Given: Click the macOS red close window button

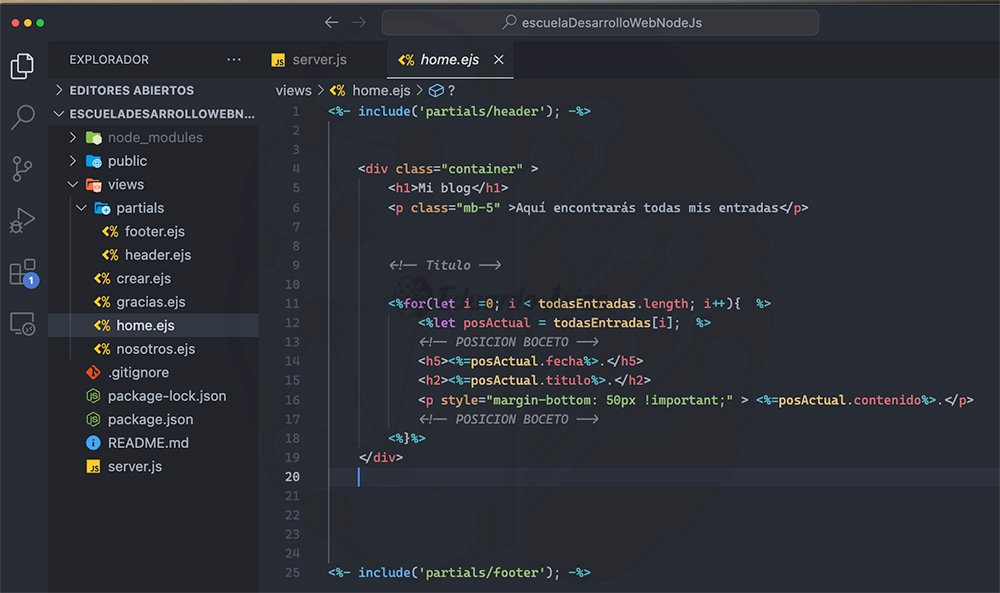Looking at the screenshot, I should (15, 22).
